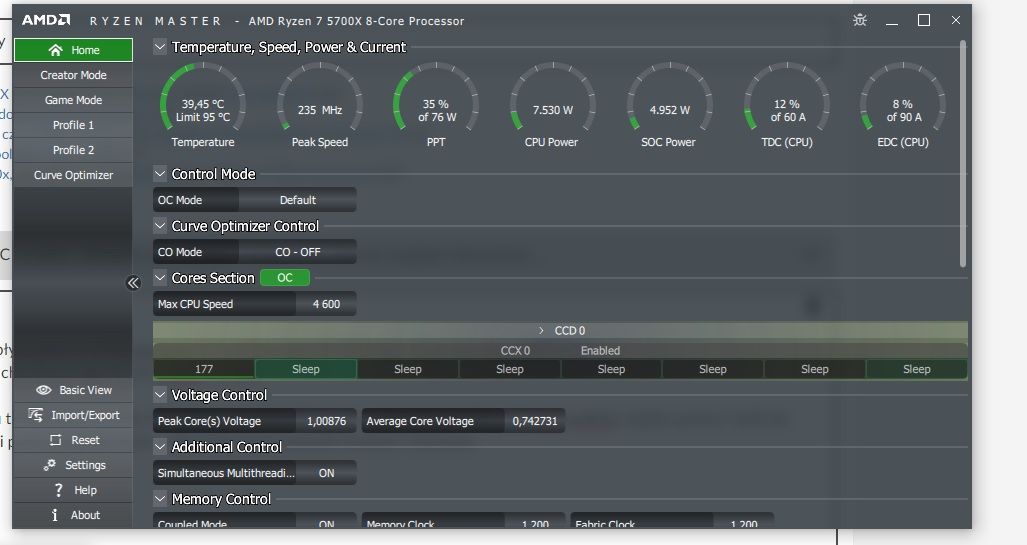The height and width of the screenshot is (545, 1027).
Task: Open the OC Mode Default dropdown
Action: pos(298,200)
